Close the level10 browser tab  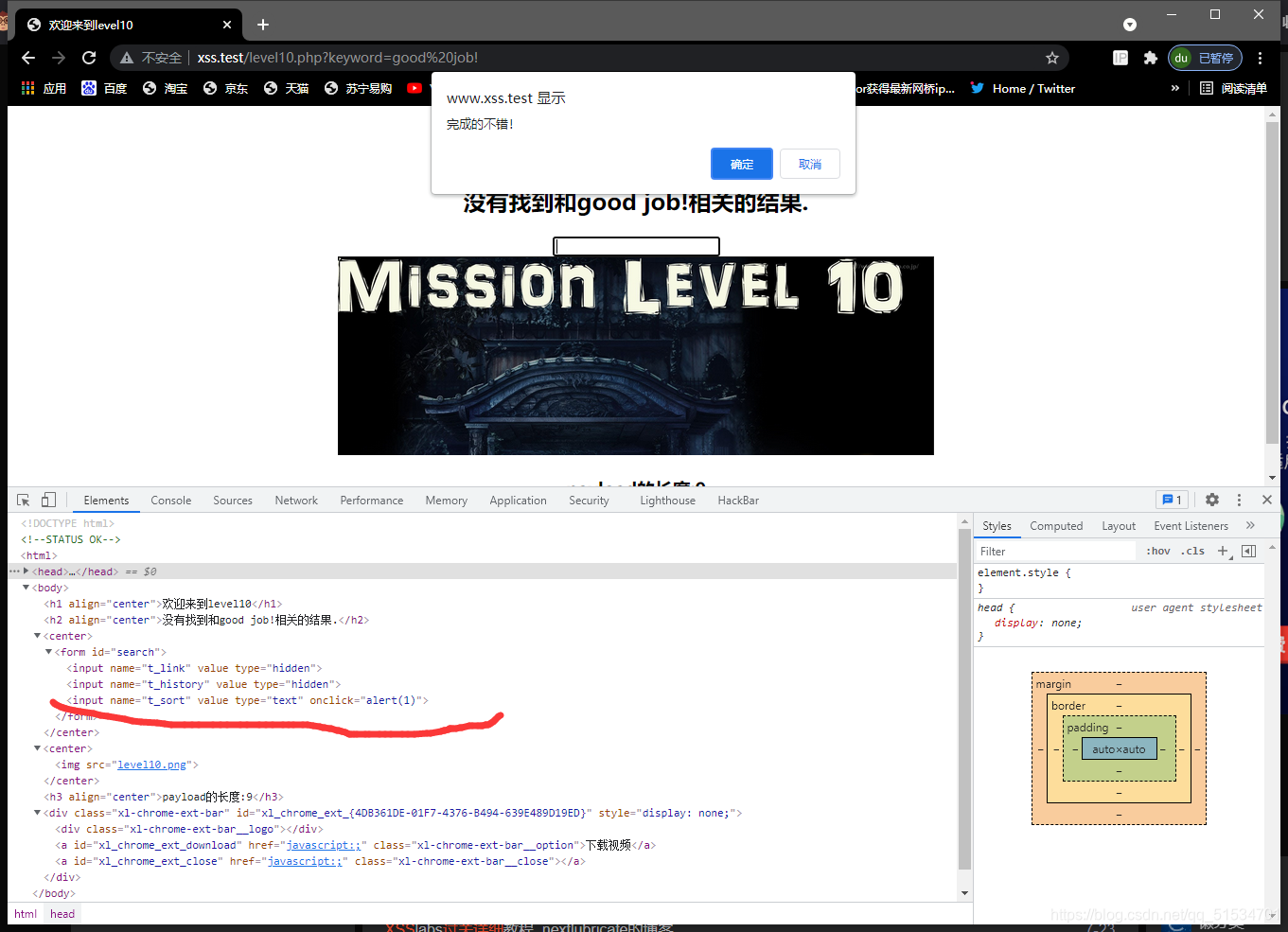227,25
